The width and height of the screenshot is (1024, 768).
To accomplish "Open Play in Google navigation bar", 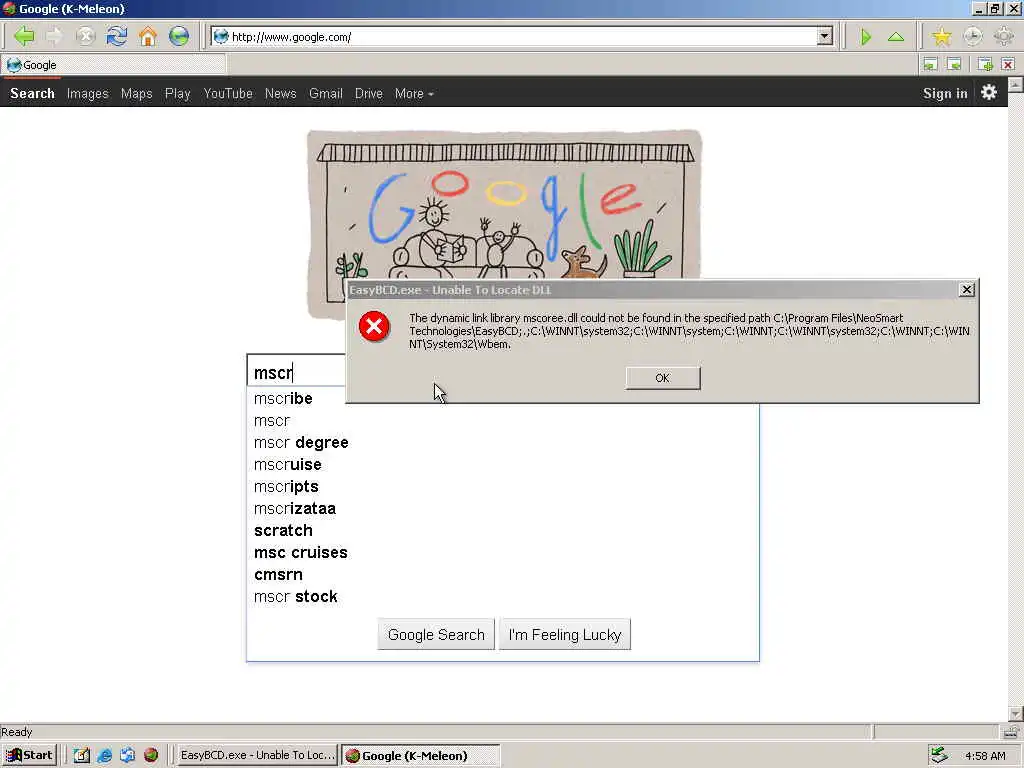I will pos(178,93).
